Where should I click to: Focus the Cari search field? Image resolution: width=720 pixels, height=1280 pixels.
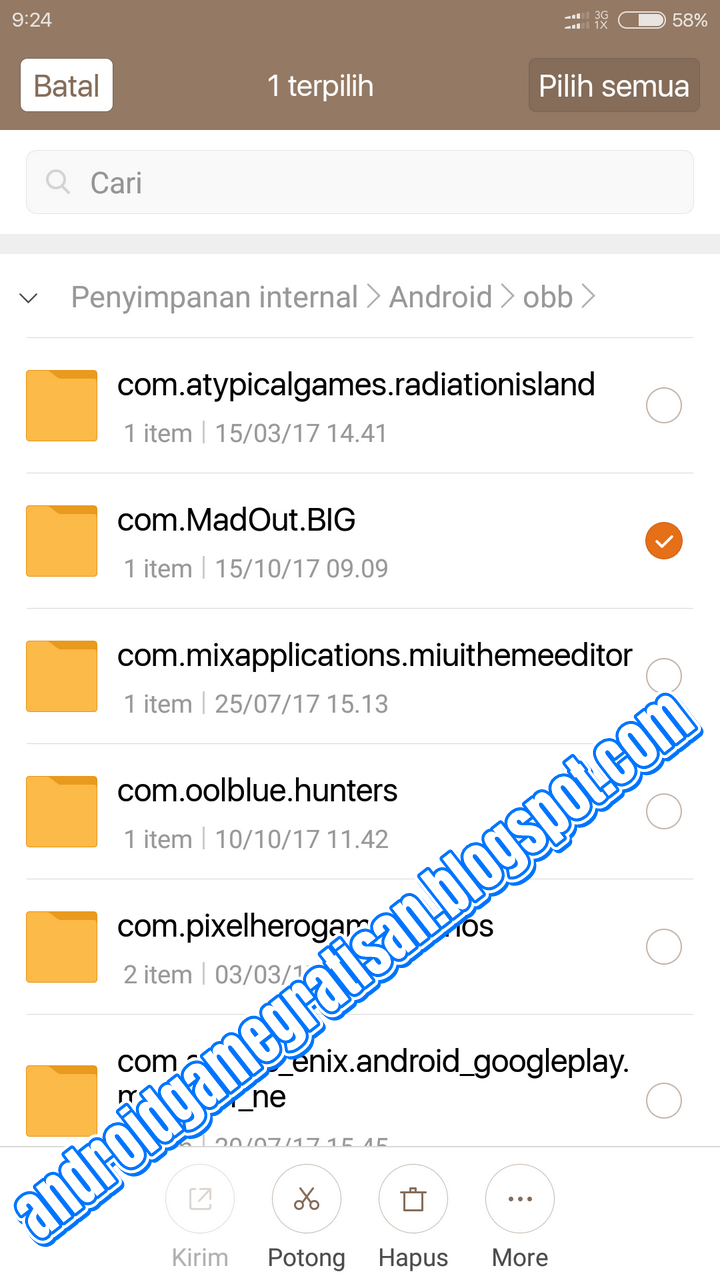click(360, 182)
